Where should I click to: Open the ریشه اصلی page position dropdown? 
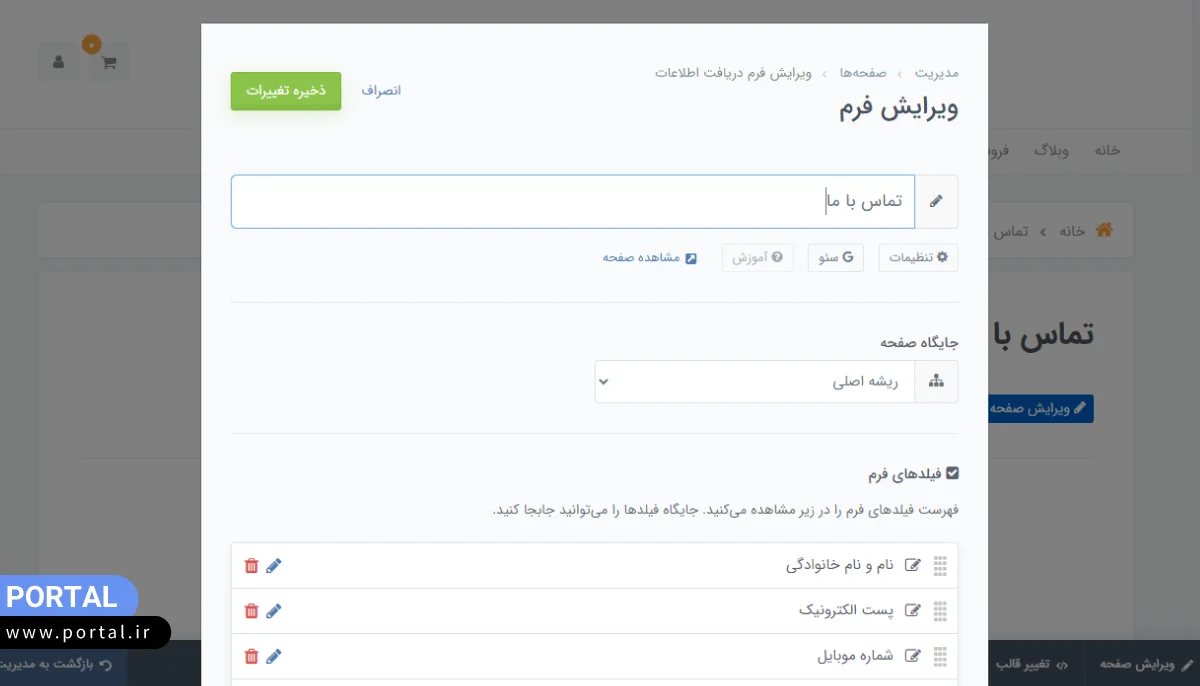click(x=755, y=381)
